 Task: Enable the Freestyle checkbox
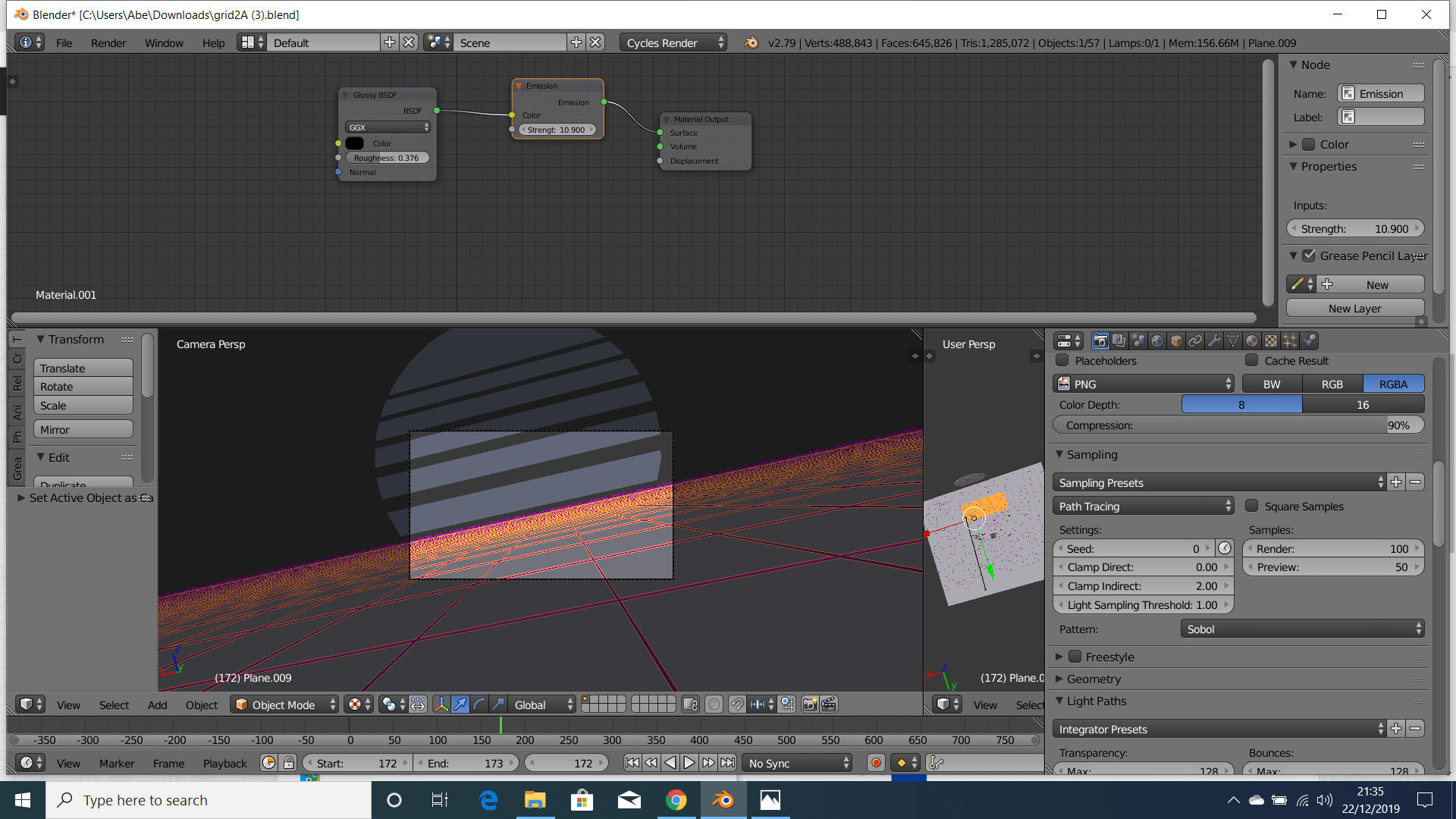click(x=1075, y=657)
